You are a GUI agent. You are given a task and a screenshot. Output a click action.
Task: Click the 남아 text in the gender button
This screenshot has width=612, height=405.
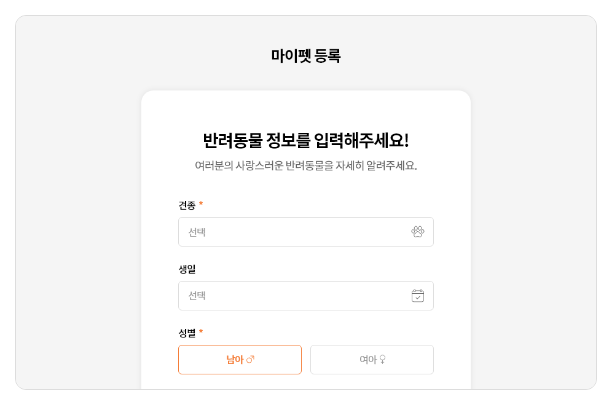tap(234, 360)
